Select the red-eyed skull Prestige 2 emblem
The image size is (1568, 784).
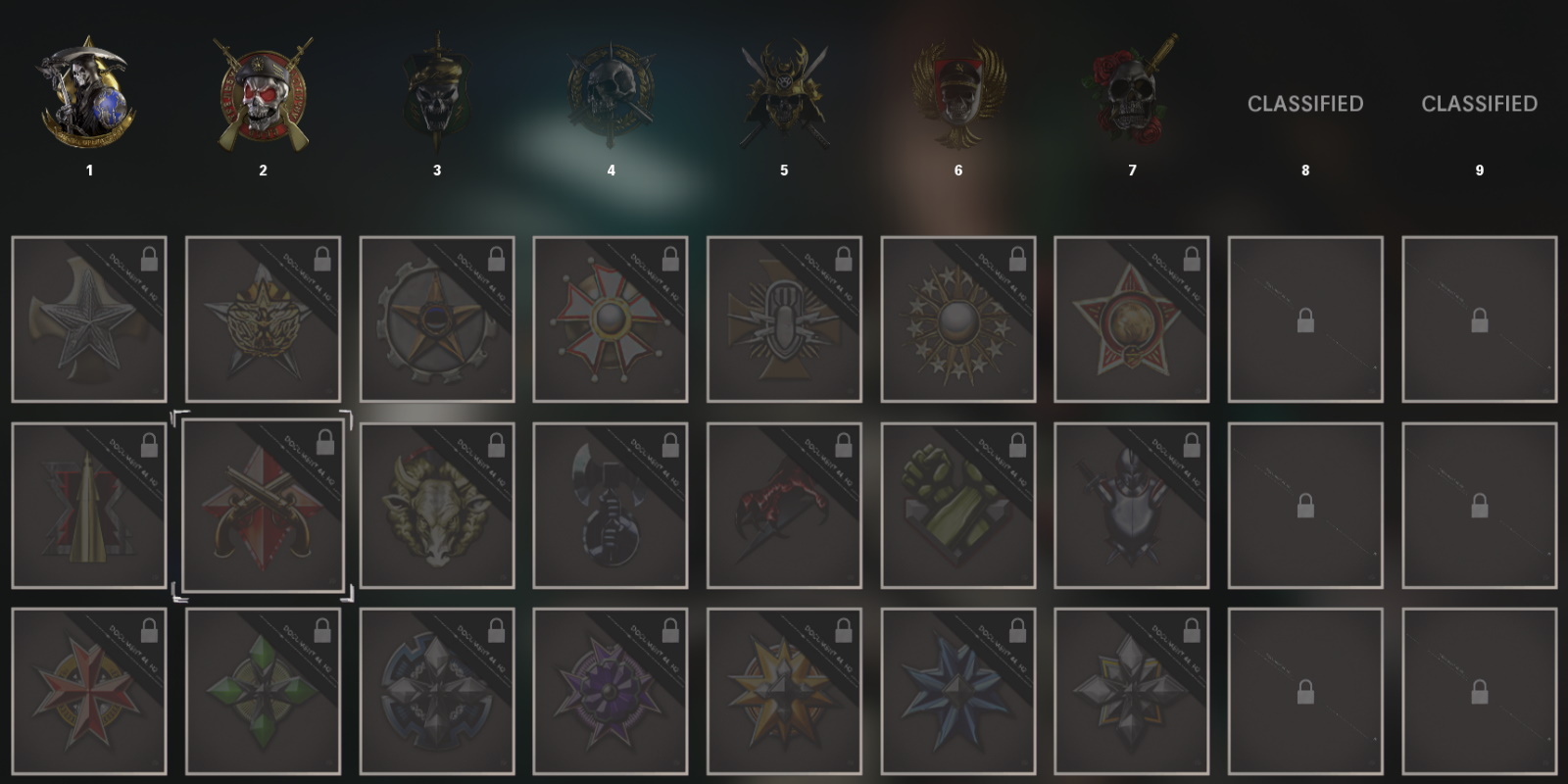tap(263, 95)
